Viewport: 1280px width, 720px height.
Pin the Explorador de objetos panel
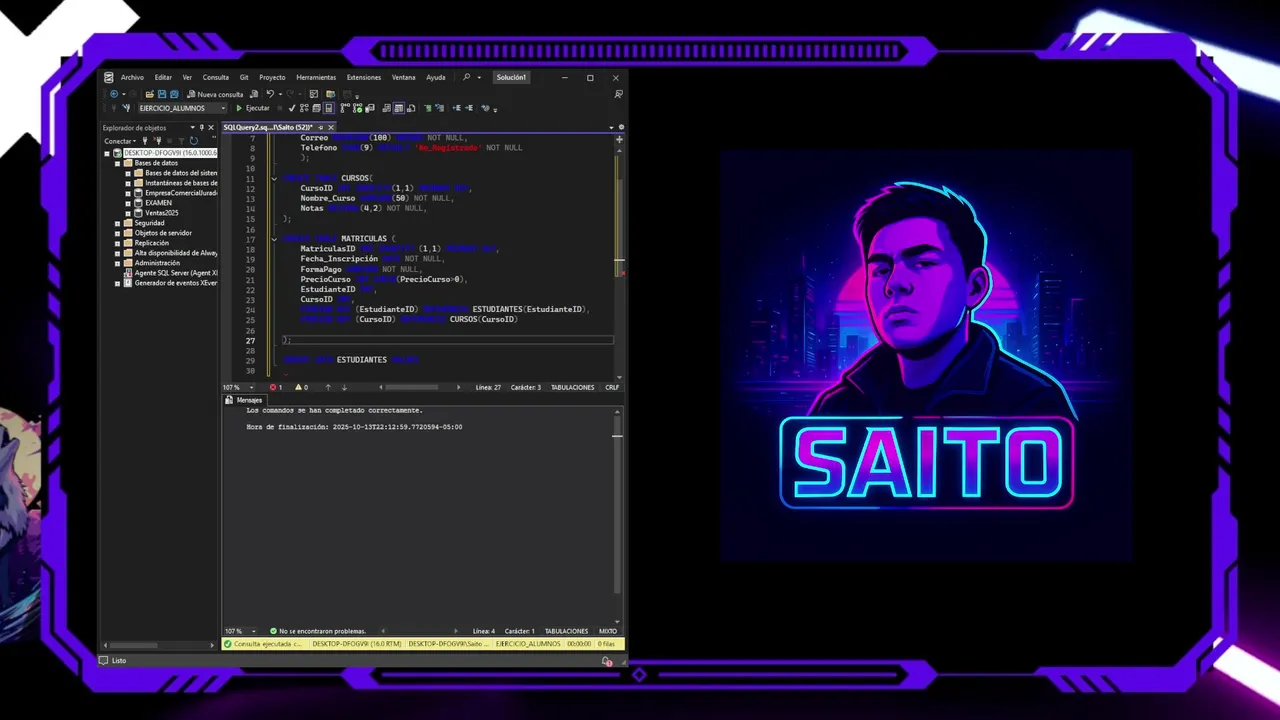click(x=201, y=128)
